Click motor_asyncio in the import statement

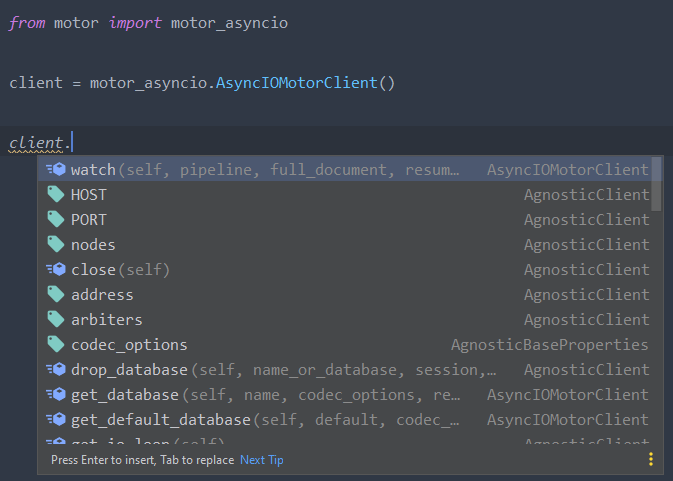pyautogui.click(x=229, y=23)
